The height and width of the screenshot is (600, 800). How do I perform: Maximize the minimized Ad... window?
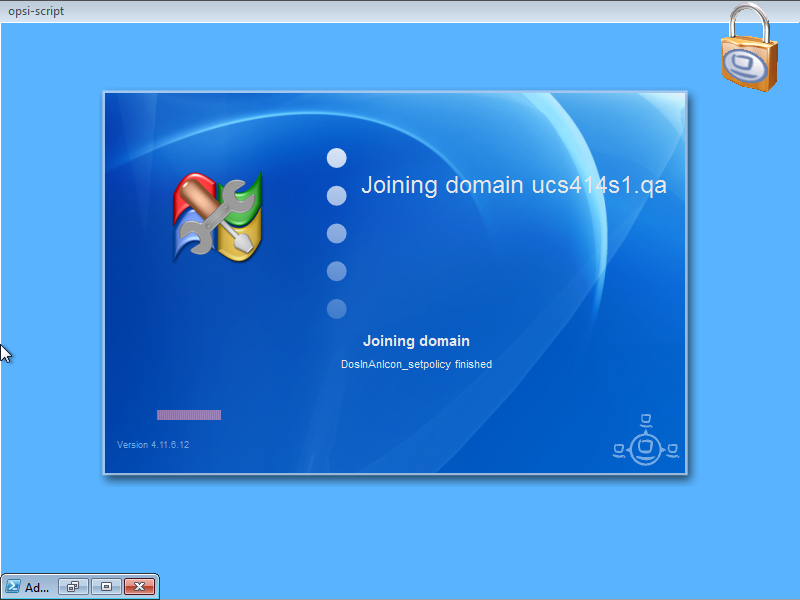click(106, 587)
